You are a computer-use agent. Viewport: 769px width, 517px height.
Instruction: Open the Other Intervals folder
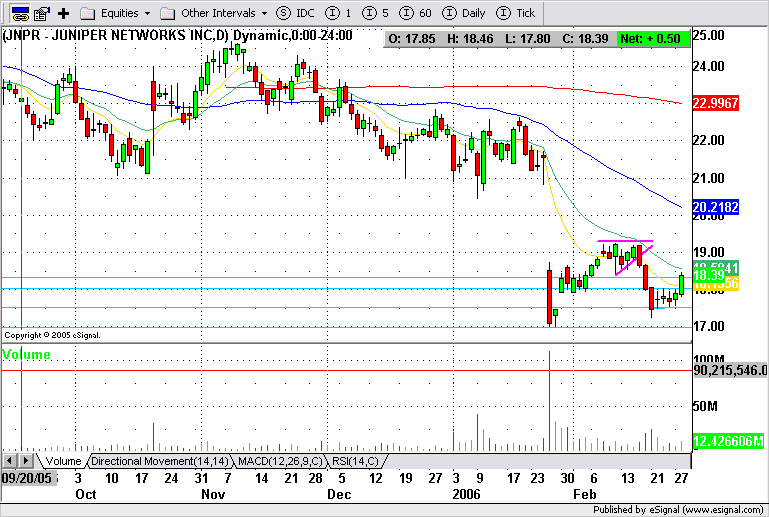tap(167, 13)
